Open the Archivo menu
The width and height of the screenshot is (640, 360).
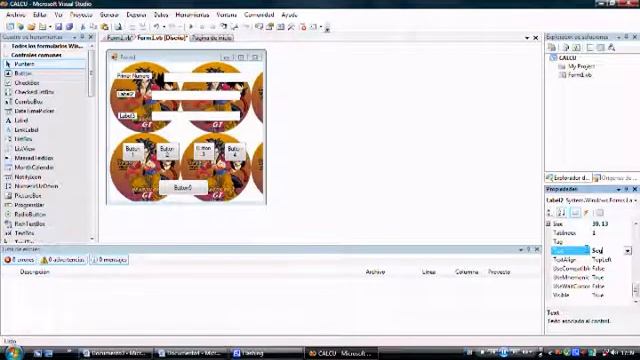[16, 15]
